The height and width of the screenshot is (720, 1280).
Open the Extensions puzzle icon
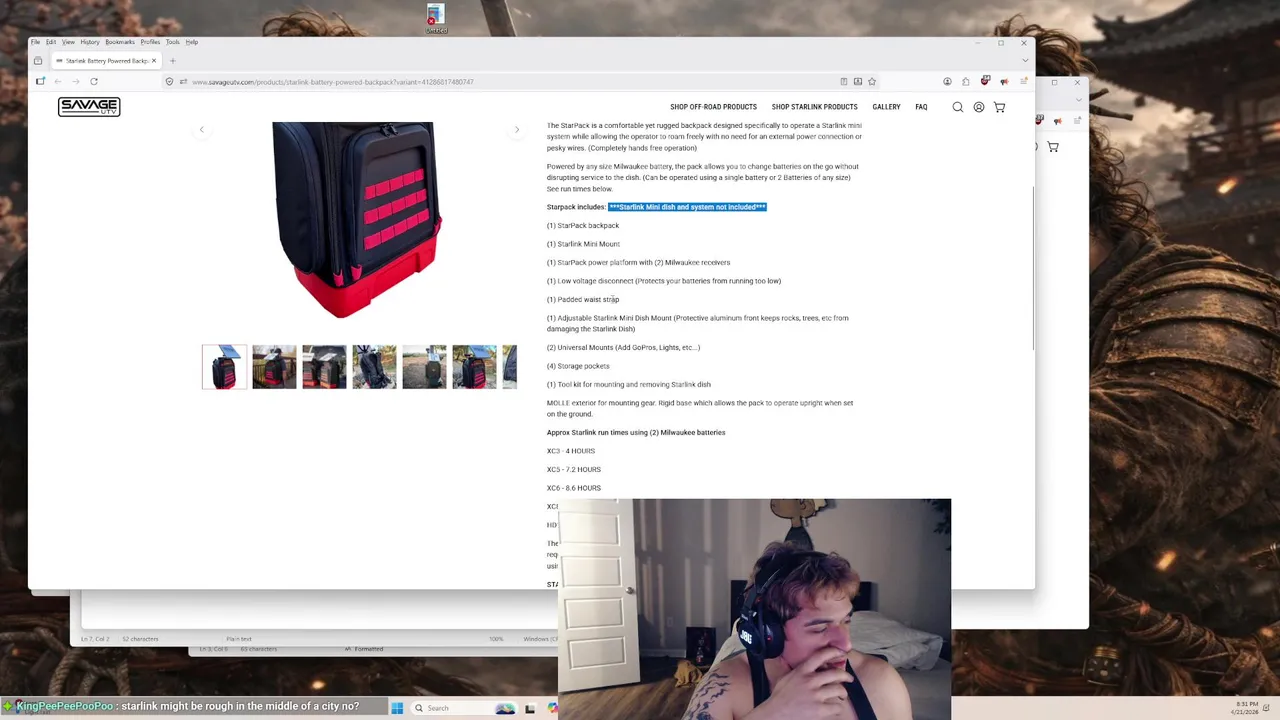(x=966, y=82)
